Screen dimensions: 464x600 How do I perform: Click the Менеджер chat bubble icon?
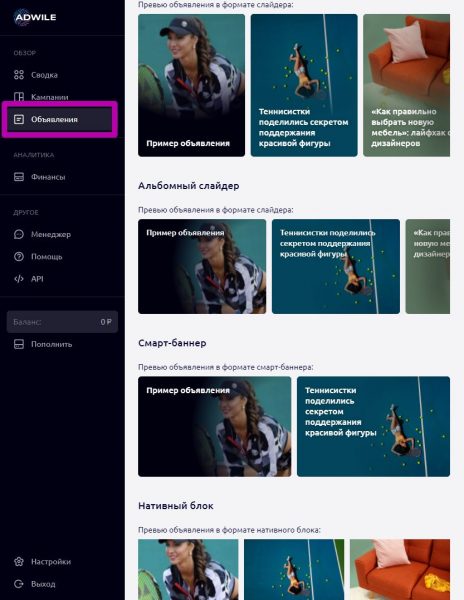pyautogui.click(x=19, y=234)
